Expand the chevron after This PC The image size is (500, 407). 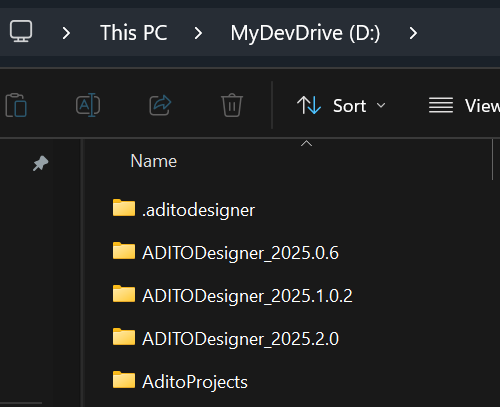198,33
